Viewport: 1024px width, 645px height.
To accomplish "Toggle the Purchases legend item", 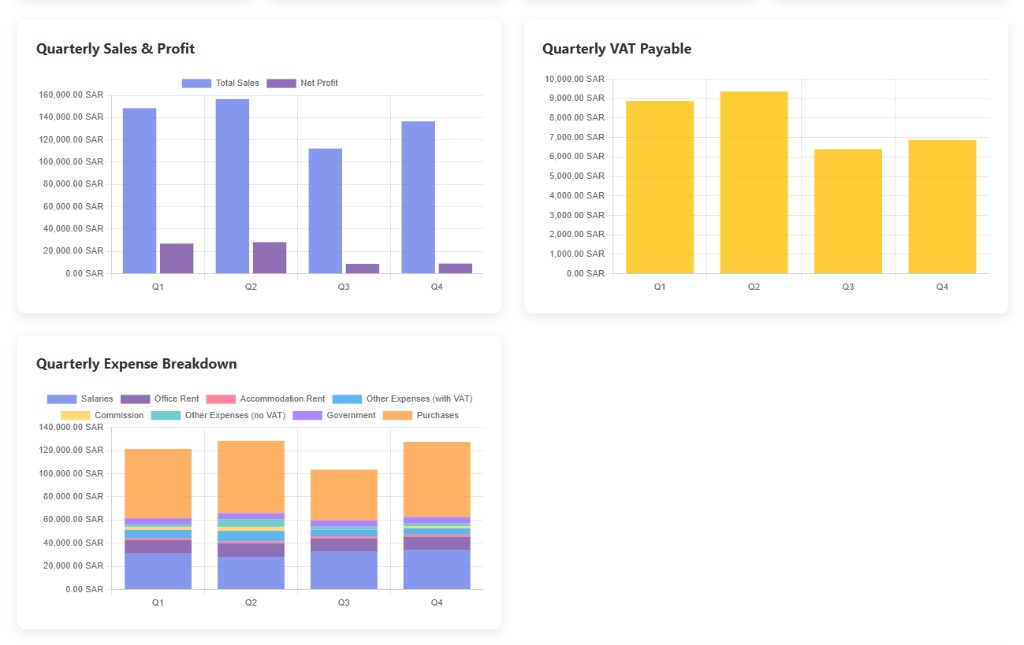I will (x=421, y=415).
